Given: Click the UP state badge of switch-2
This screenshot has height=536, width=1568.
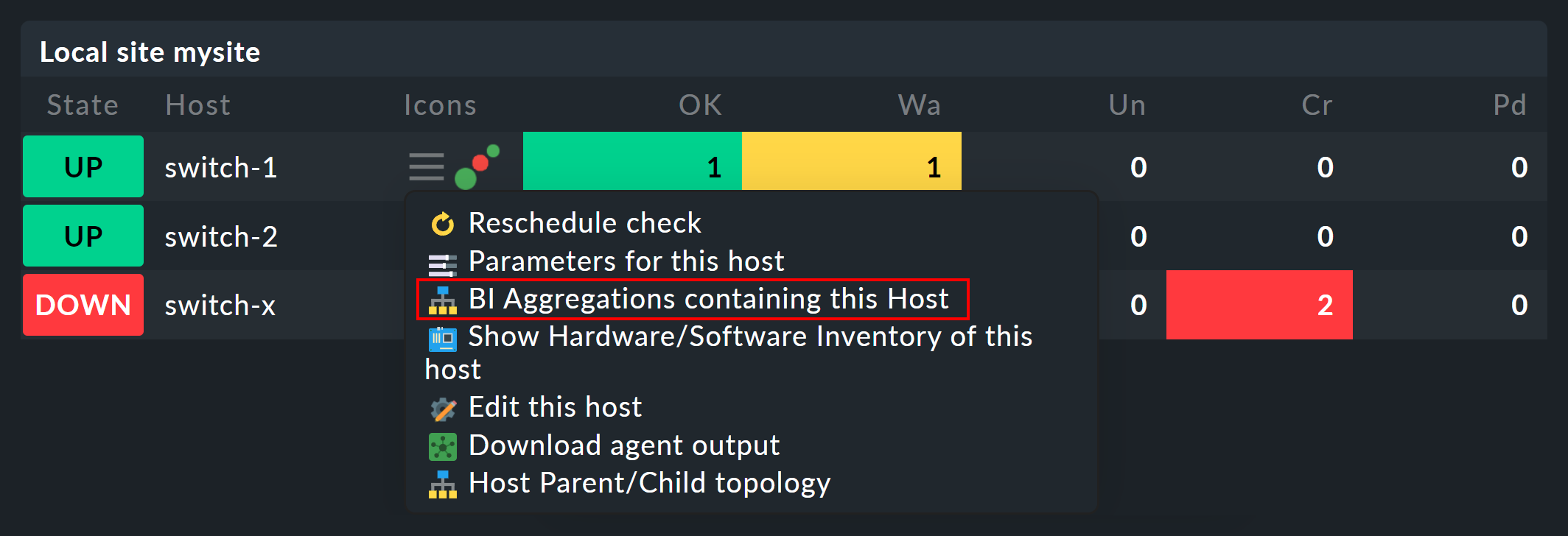Looking at the screenshot, I should pos(83,236).
